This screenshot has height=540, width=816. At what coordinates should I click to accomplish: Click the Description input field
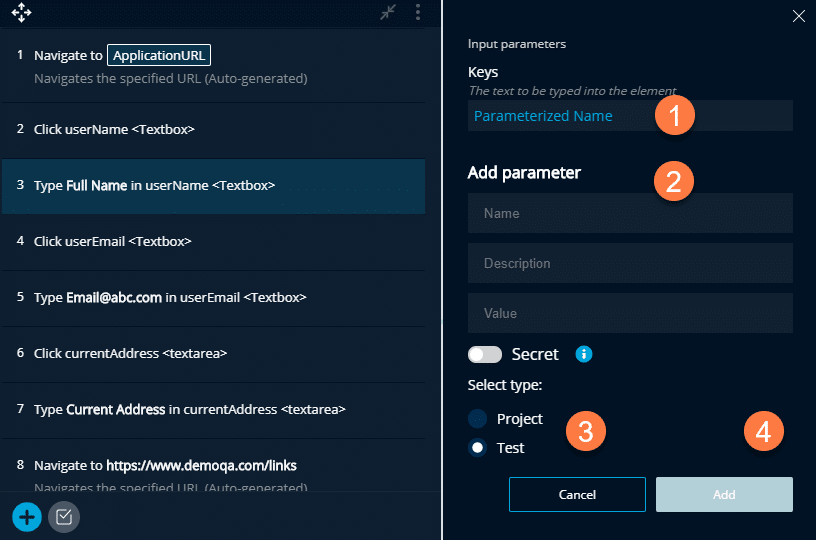click(630, 263)
